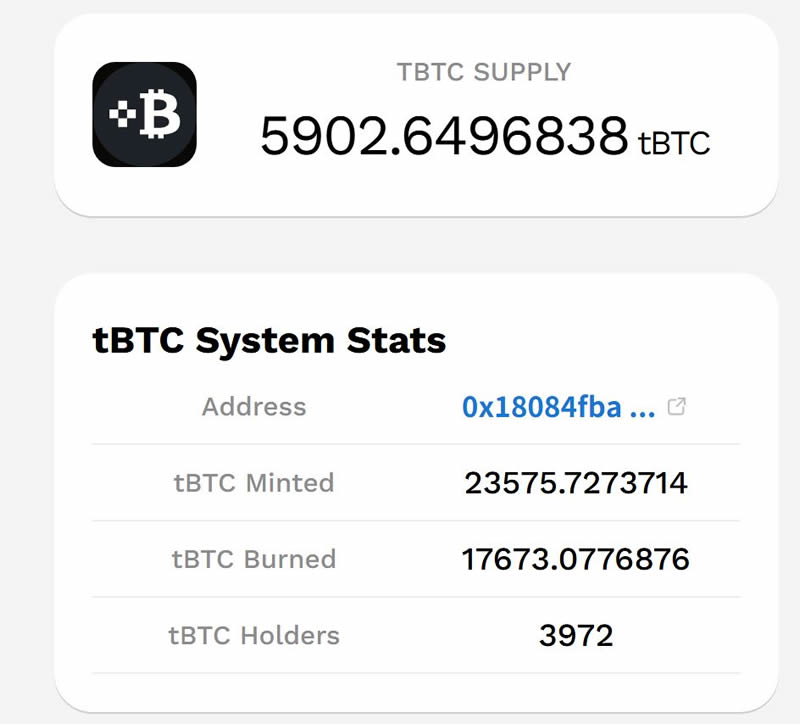
Task: Click the divider line below the tBTC Minted row
Action: pyautogui.click(x=416, y=521)
